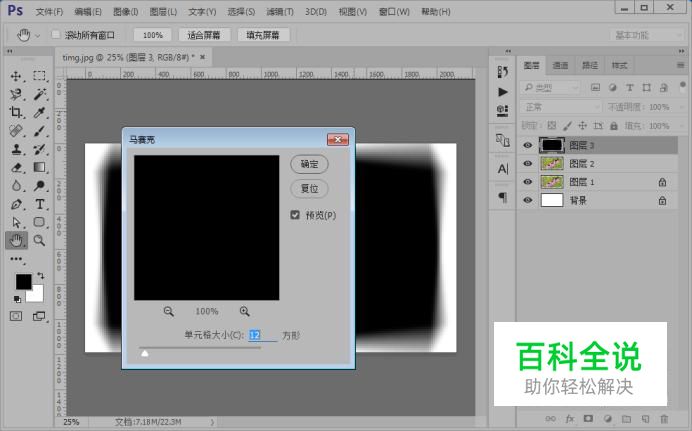Open the Character panel icon
The width and height of the screenshot is (692, 431).
point(502,169)
